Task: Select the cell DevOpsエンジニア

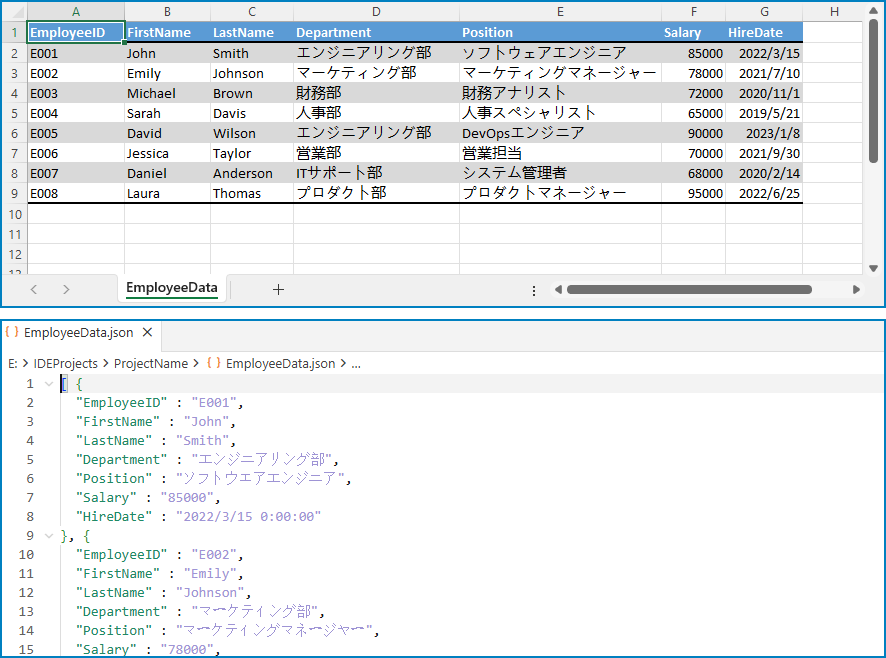Action: click(x=560, y=133)
